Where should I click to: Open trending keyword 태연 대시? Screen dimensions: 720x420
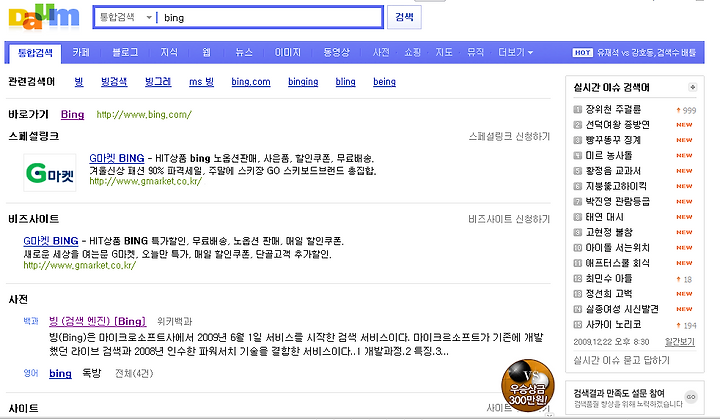coord(604,217)
